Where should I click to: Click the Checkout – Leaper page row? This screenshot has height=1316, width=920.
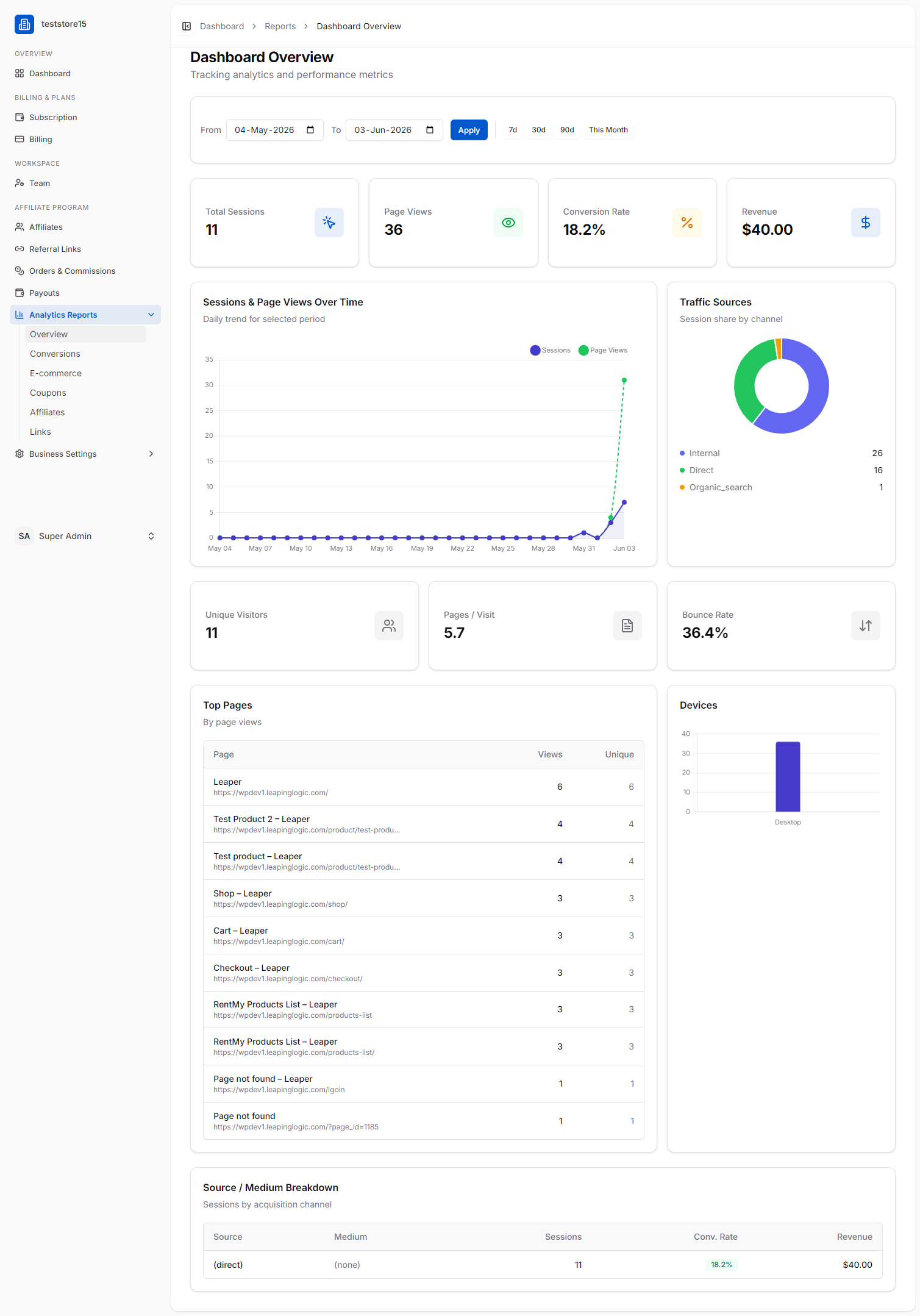click(423, 973)
